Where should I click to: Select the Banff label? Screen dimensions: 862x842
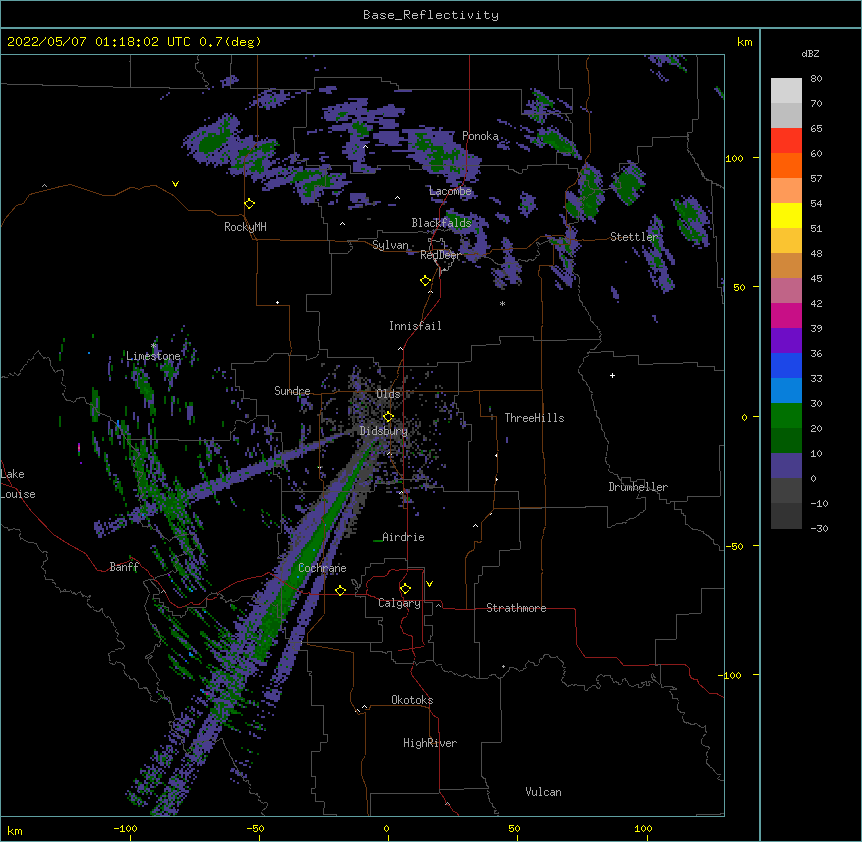124,567
